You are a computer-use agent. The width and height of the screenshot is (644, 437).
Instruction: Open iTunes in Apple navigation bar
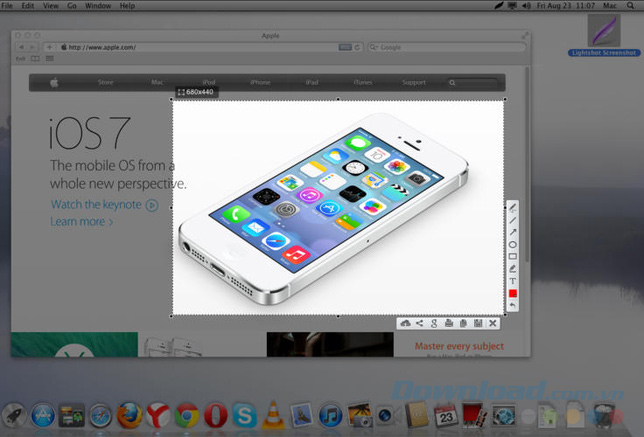(363, 82)
